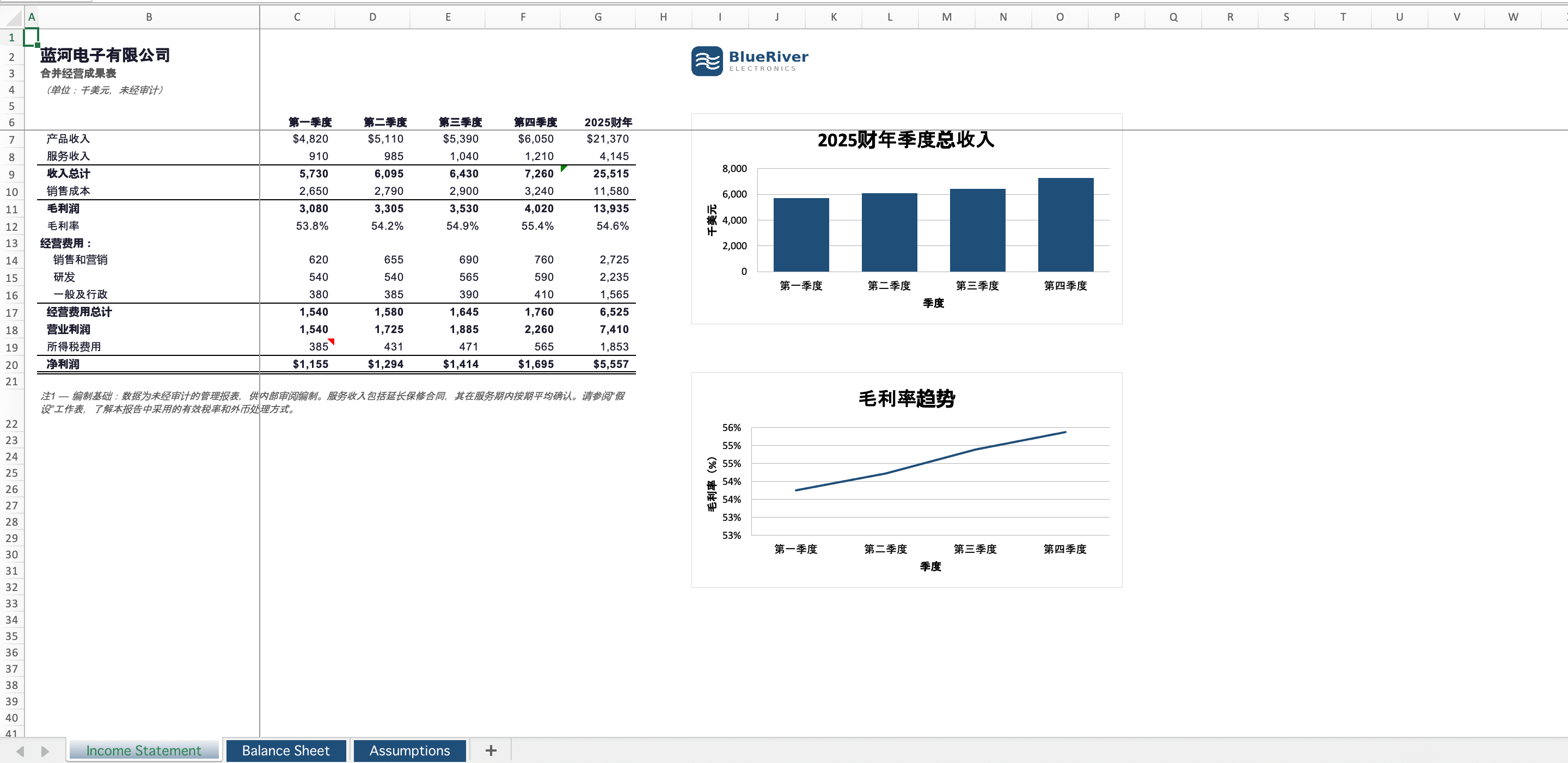The height and width of the screenshot is (763, 1568).
Task: Select the 一般及行政 row label
Action: (81, 294)
